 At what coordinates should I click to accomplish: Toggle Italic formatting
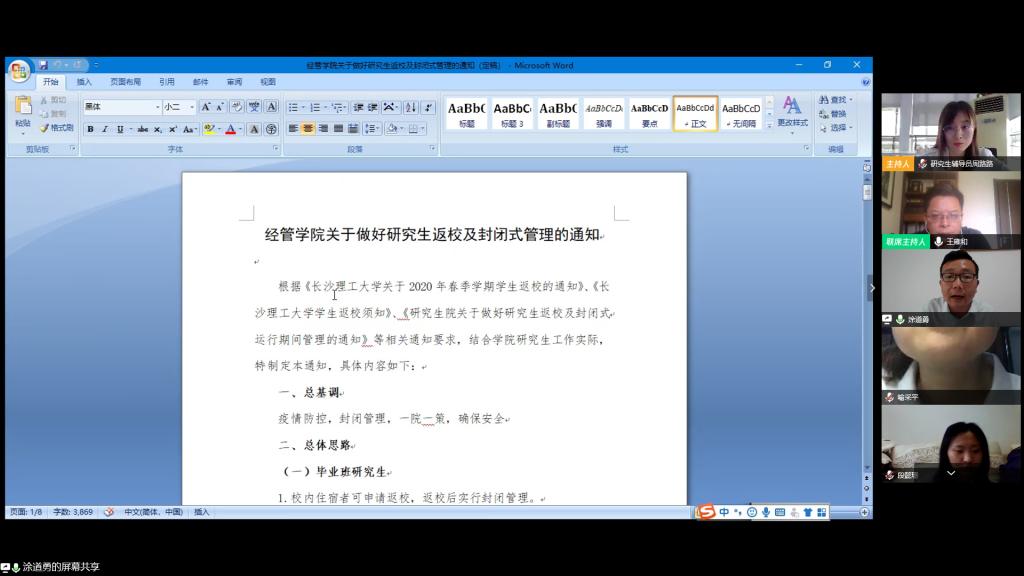pyautogui.click(x=105, y=129)
